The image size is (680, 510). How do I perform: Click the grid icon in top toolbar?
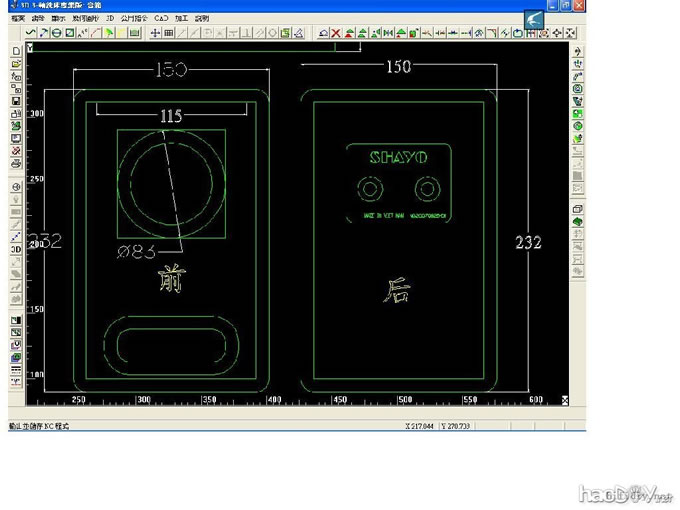click(x=169, y=33)
